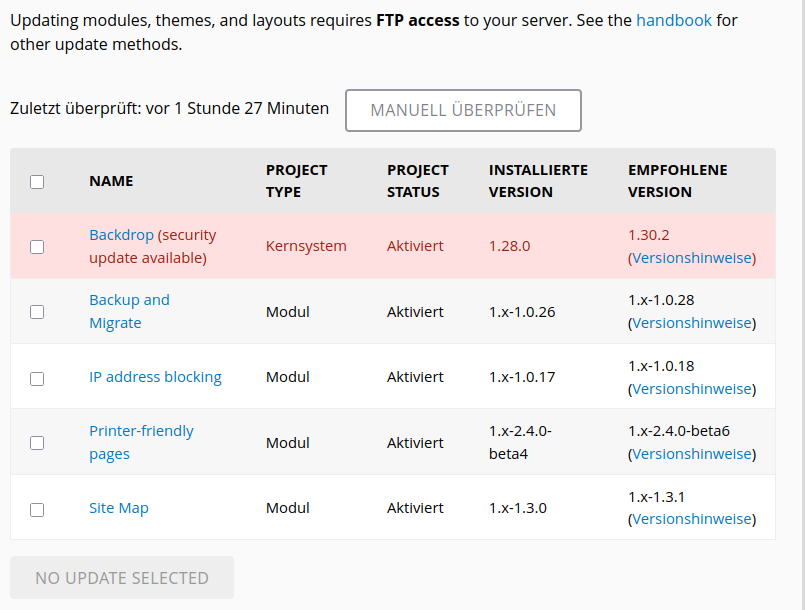Select the Site Map checkbox
The width and height of the screenshot is (805, 610).
point(37,509)
